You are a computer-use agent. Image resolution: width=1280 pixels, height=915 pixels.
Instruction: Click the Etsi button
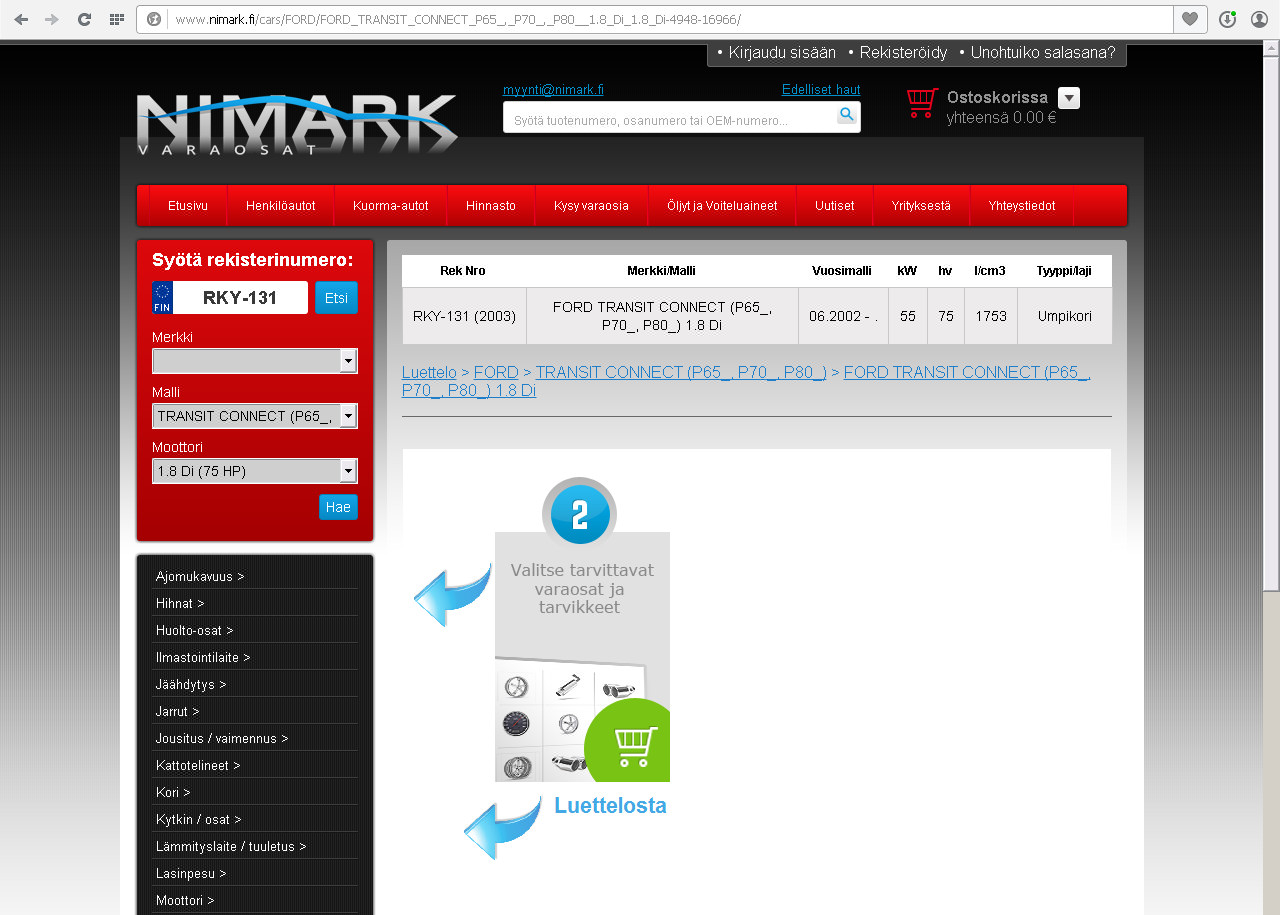(336, 298)
